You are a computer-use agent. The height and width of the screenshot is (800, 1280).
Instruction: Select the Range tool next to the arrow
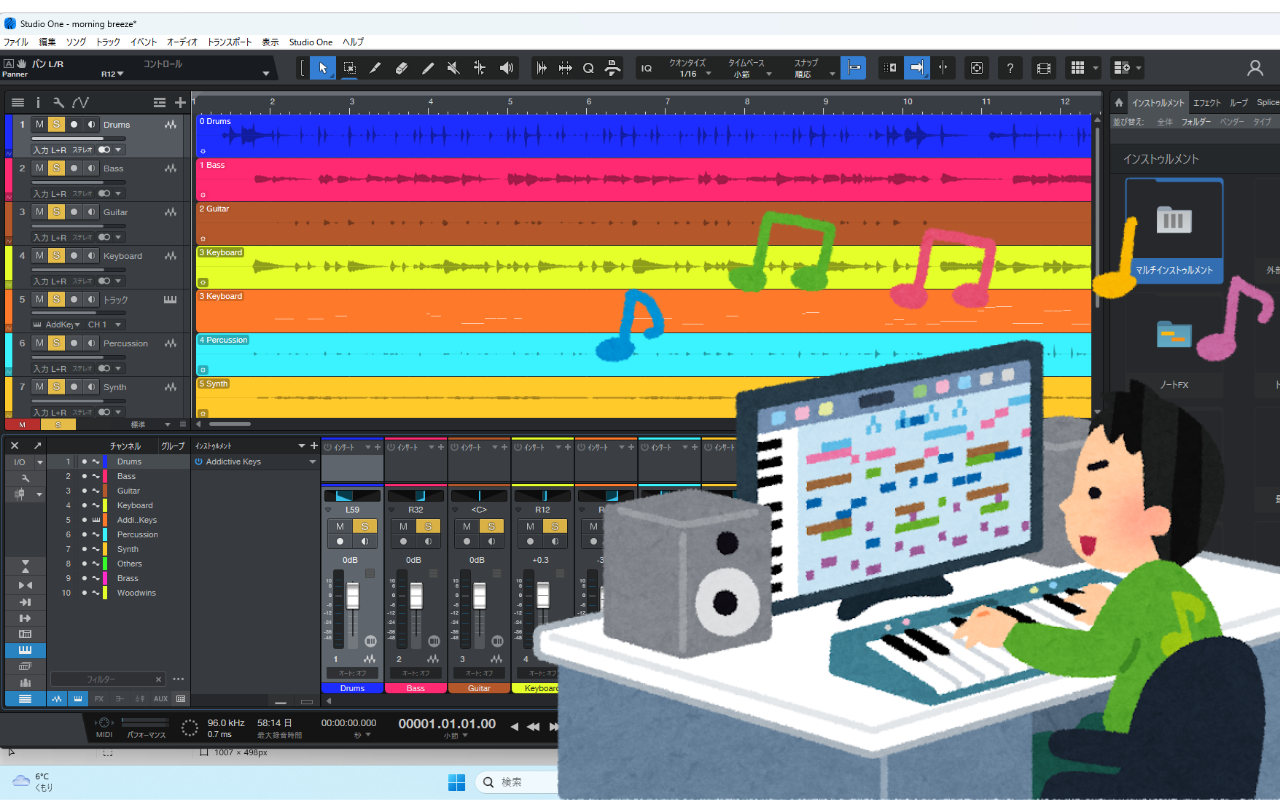[348, 67]
